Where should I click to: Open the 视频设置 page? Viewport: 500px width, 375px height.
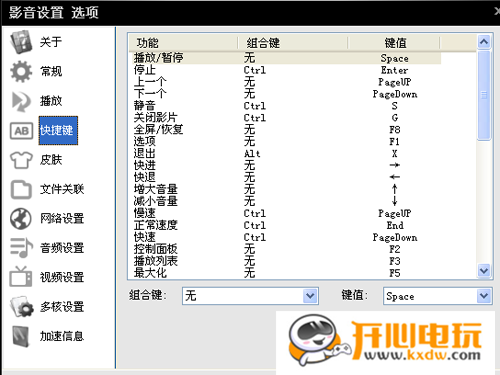click(x=62, y=277)
